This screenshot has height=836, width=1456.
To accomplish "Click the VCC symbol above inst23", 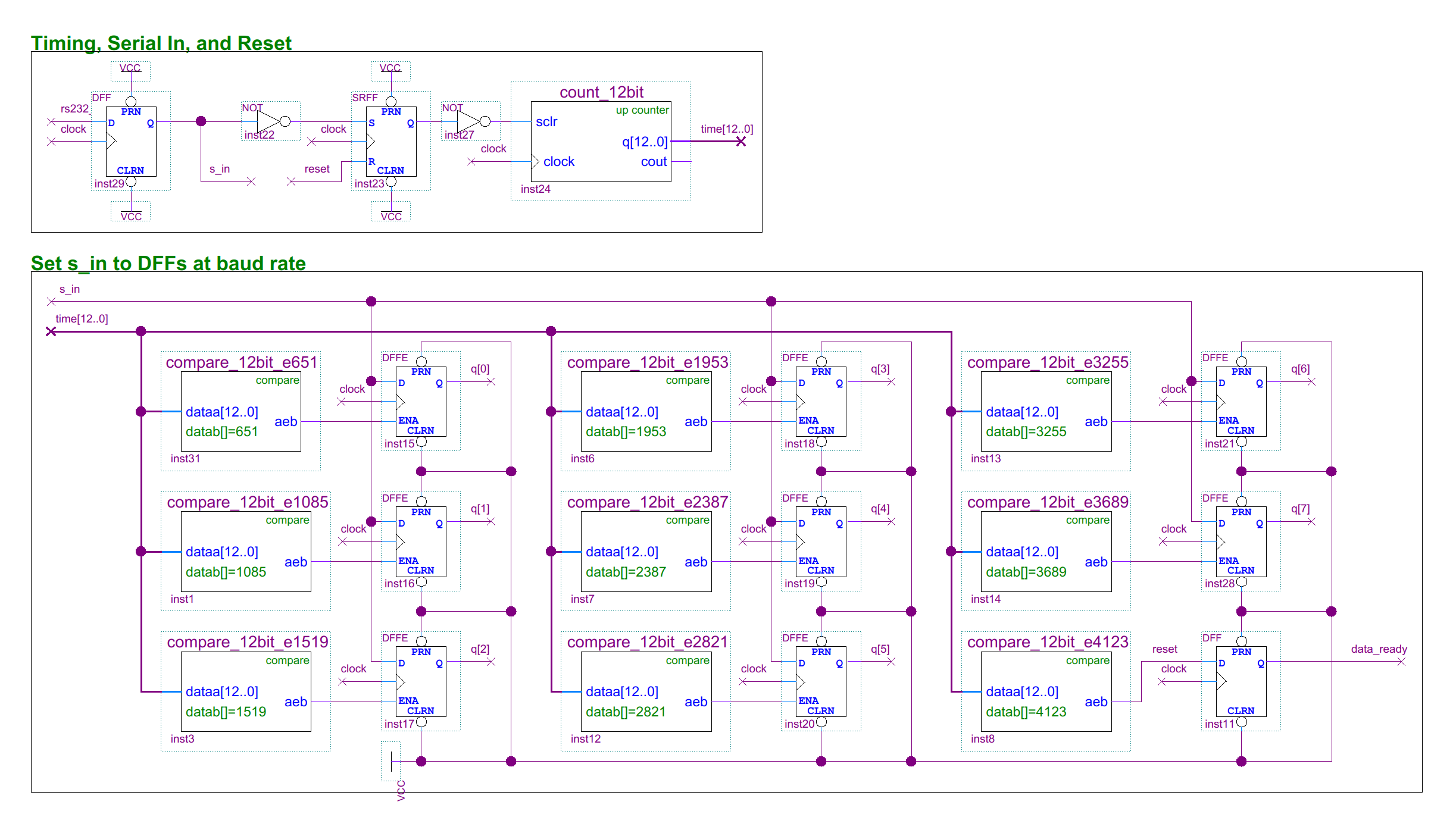I will [x=390, y=70].
